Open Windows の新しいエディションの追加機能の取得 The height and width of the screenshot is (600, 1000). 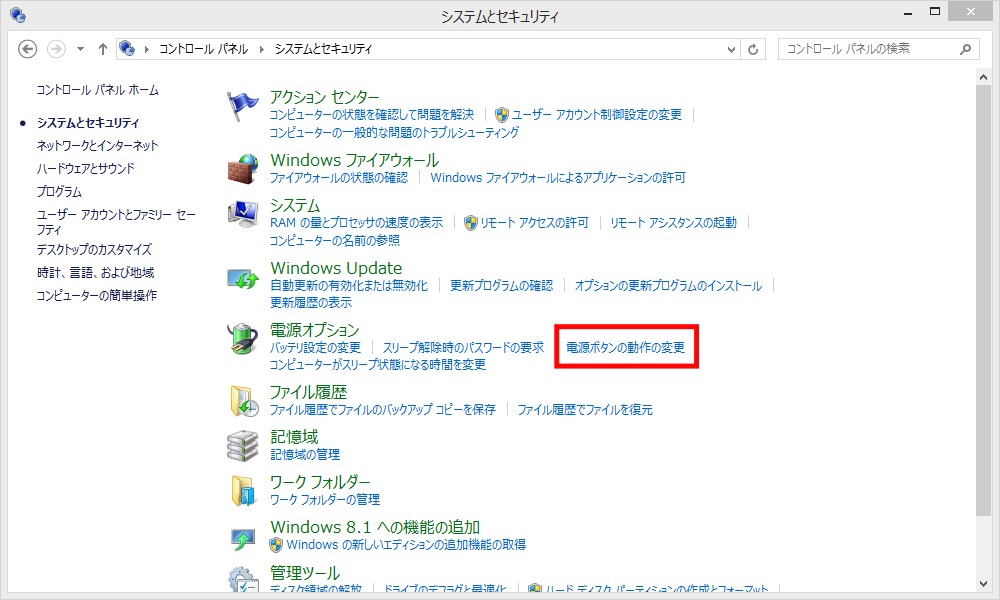[x=406, y=545]
